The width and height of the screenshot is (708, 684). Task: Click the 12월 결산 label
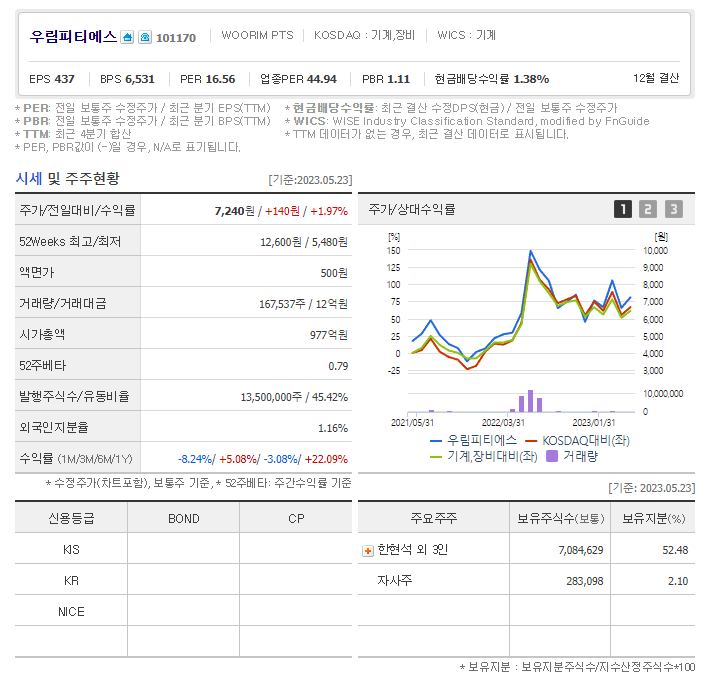click(656, 78)
